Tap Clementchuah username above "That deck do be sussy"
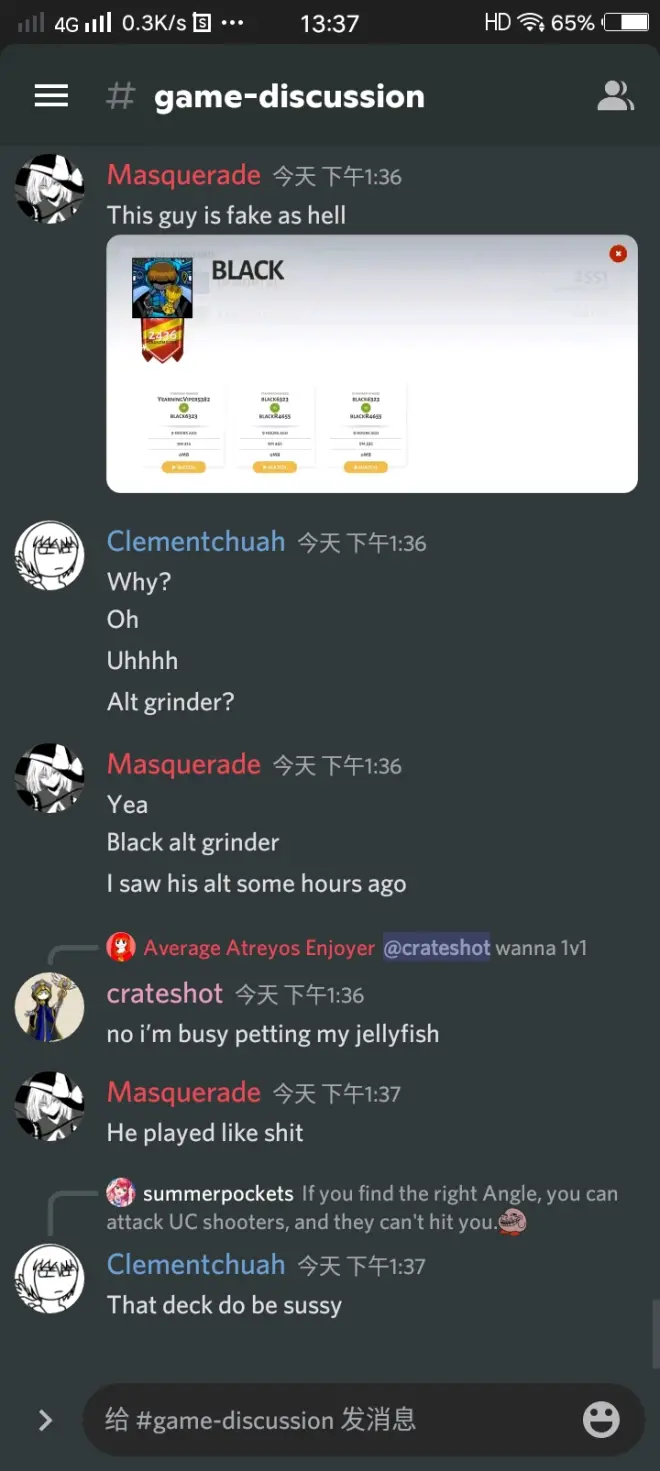 click(196, 1264)
